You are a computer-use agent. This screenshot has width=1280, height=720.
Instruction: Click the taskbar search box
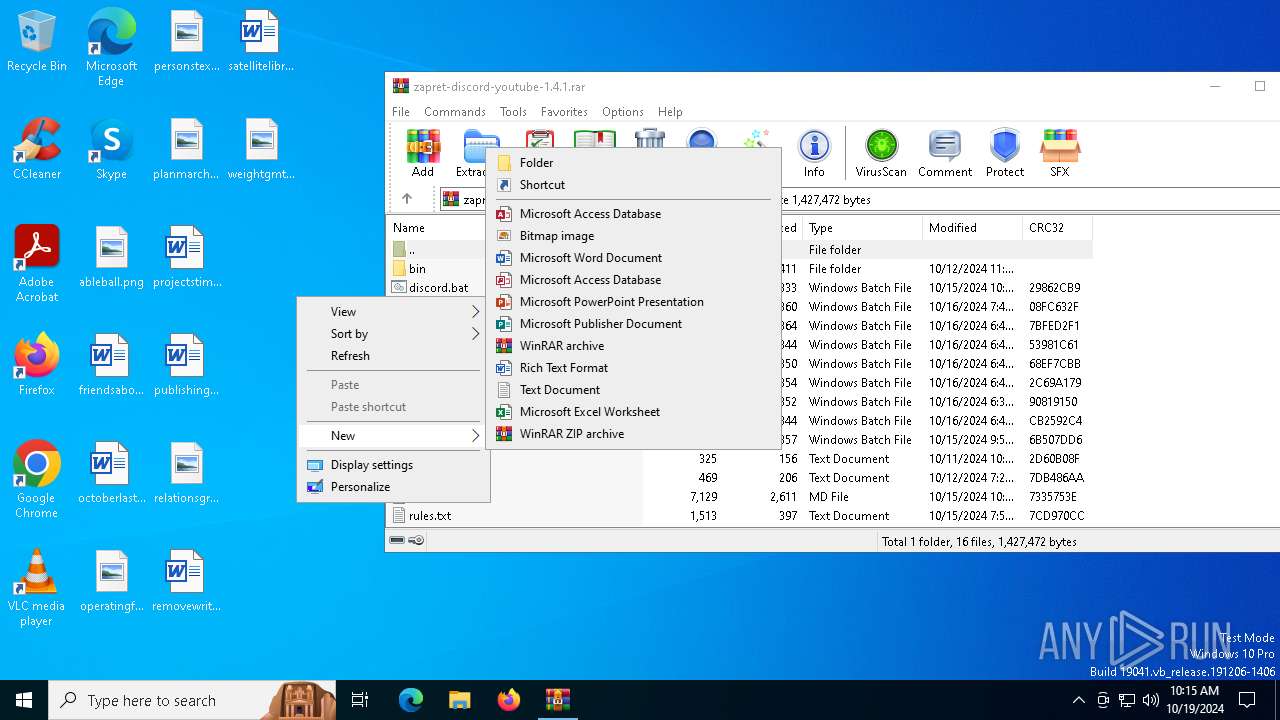[192, 700]
